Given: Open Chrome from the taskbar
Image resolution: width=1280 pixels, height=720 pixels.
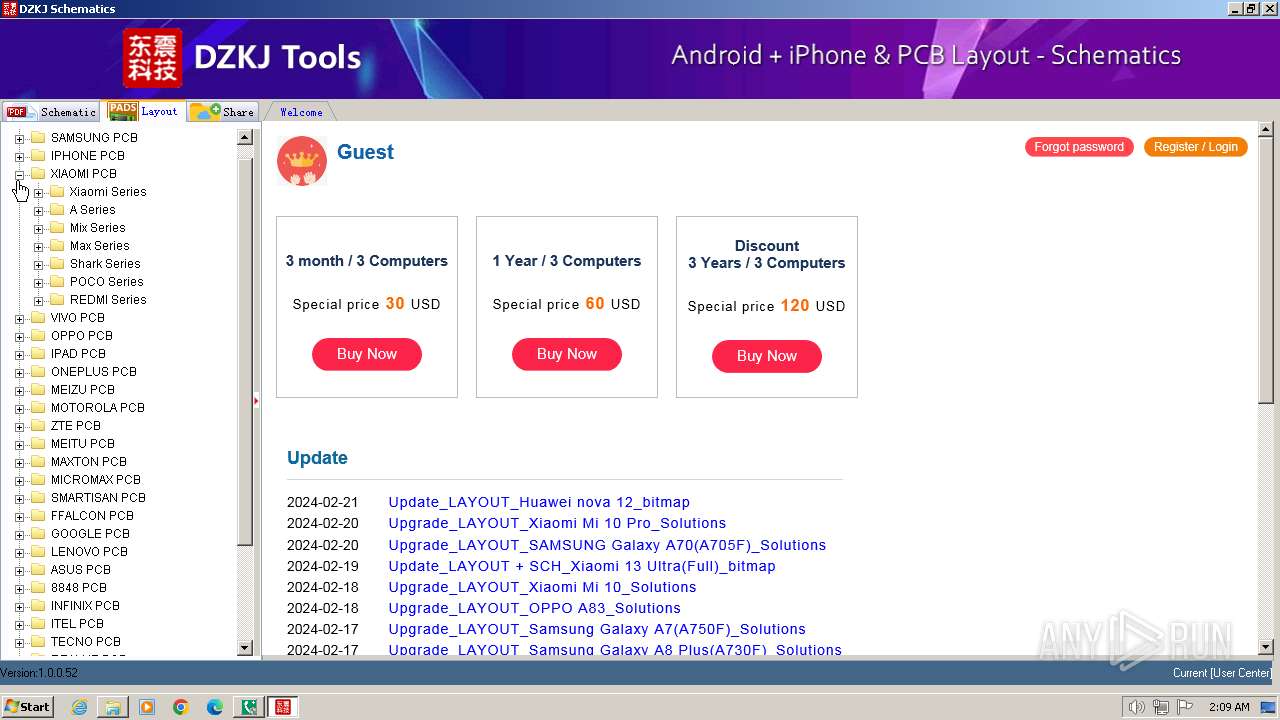Looking at the screenshot, I should point(181,707).
